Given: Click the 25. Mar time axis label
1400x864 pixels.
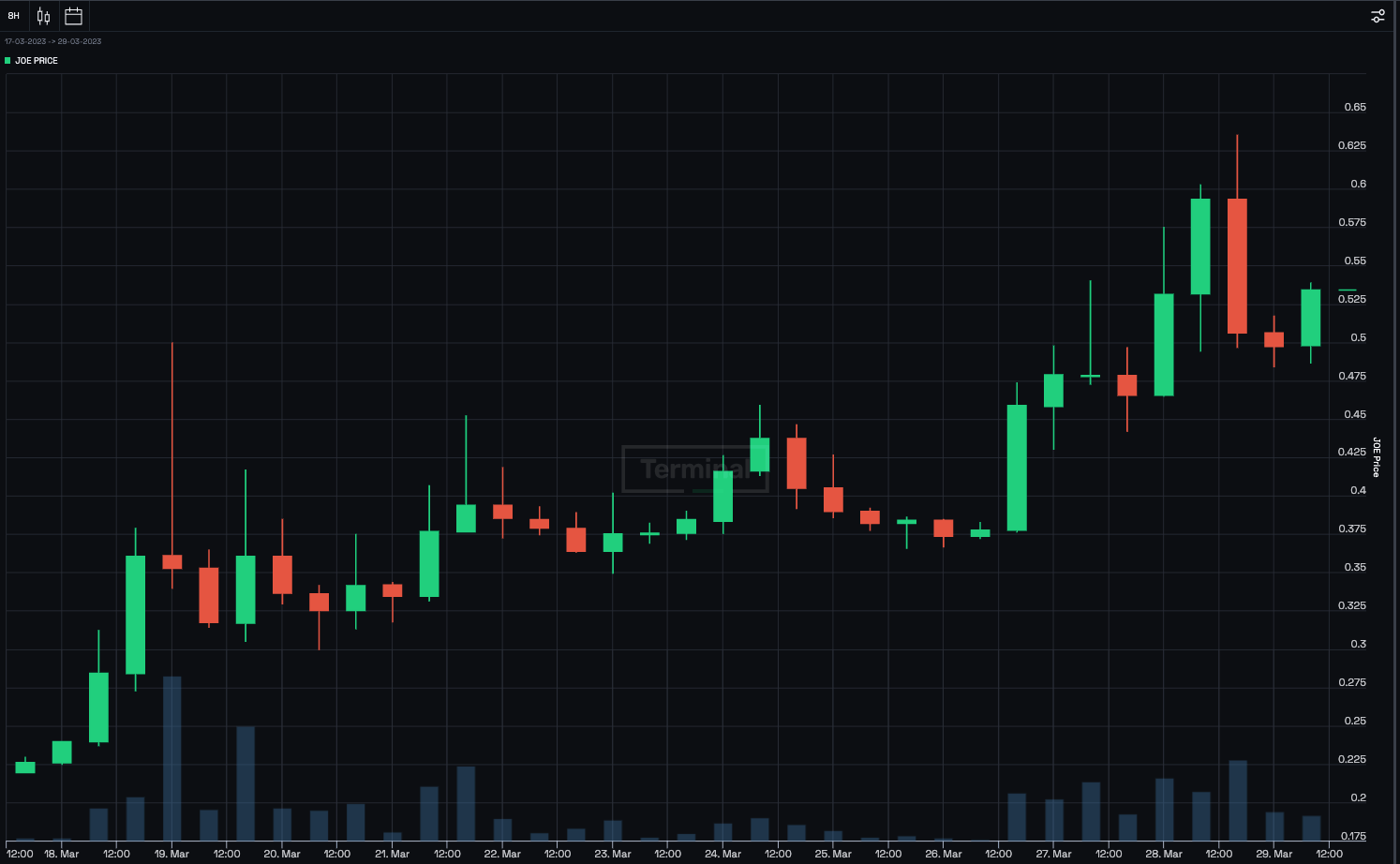Looking at the screenshot, I should 833,854.
